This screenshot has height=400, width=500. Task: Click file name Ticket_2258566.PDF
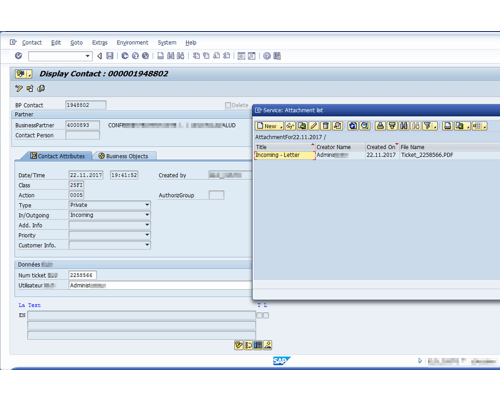click(427, 155)
